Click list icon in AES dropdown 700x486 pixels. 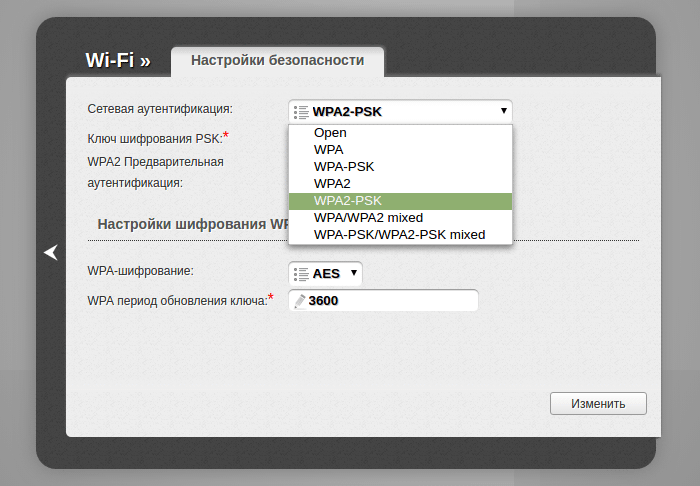point(301,274)
